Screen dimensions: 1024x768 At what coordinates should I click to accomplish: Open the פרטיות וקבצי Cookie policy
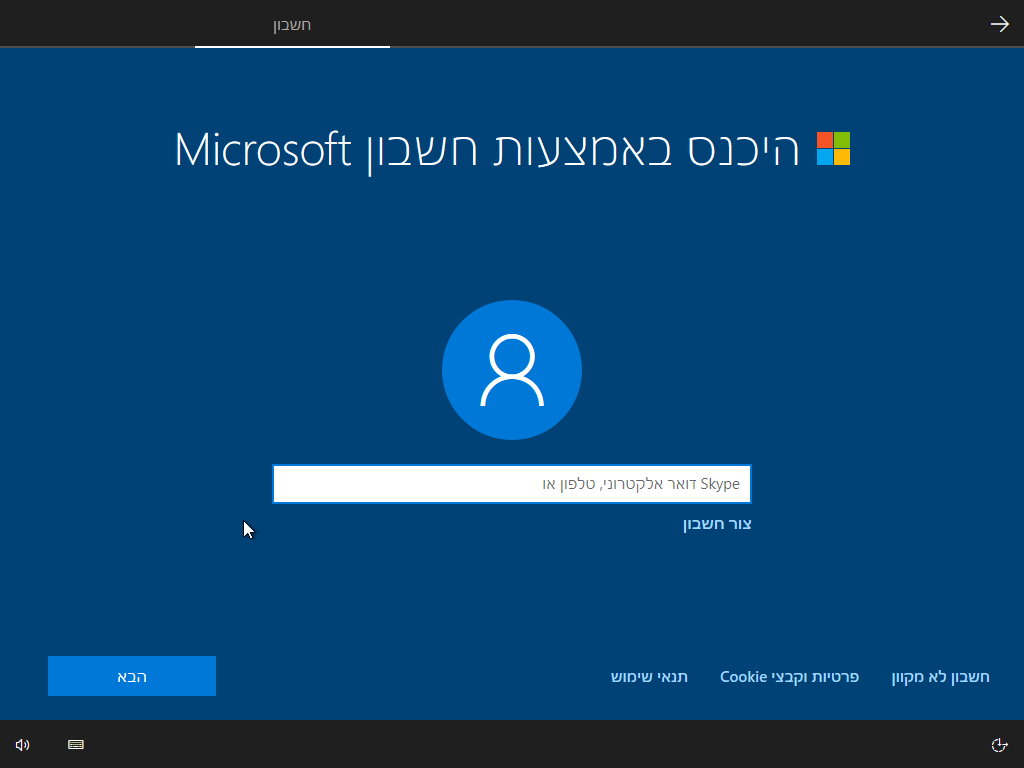click(x=789, y=676)
